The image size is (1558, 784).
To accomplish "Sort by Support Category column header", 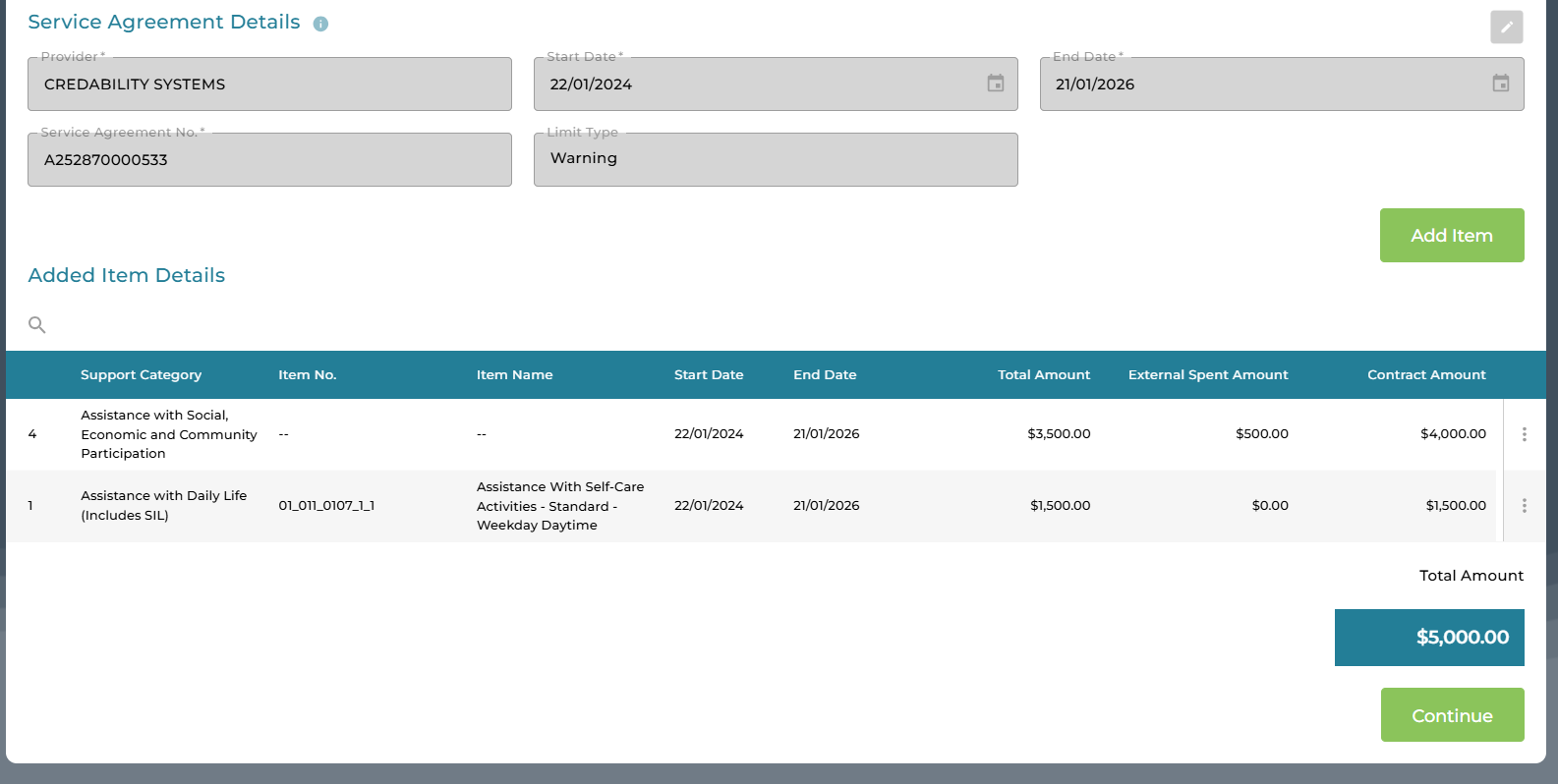I will pos(141,375).
